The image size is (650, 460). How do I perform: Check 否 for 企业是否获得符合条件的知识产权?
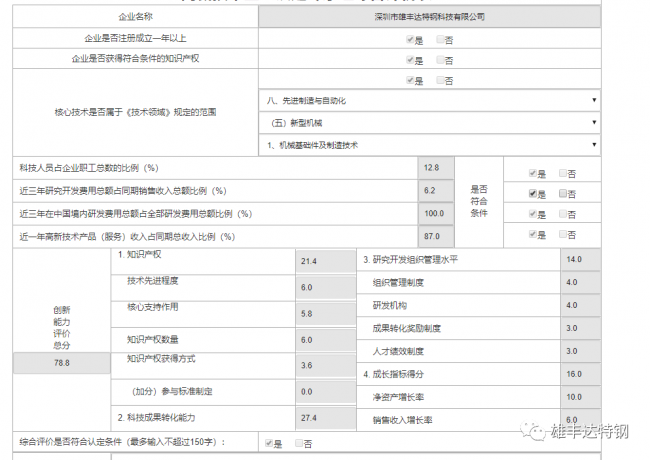point(440,60)
